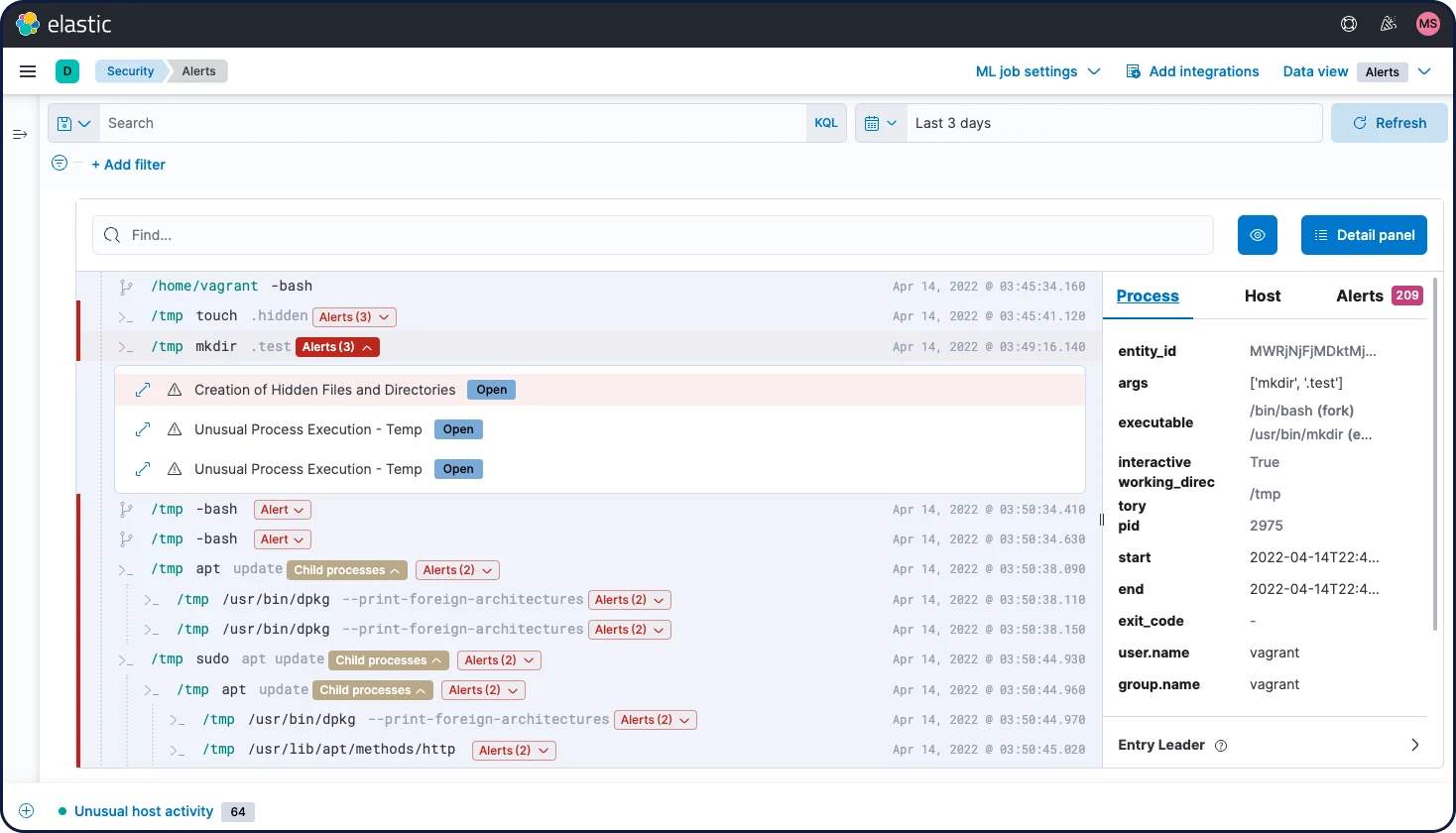Expand the Entry Leader section
The height and width of the screenshot is (833, 1456).
(x=1414, y=745)
